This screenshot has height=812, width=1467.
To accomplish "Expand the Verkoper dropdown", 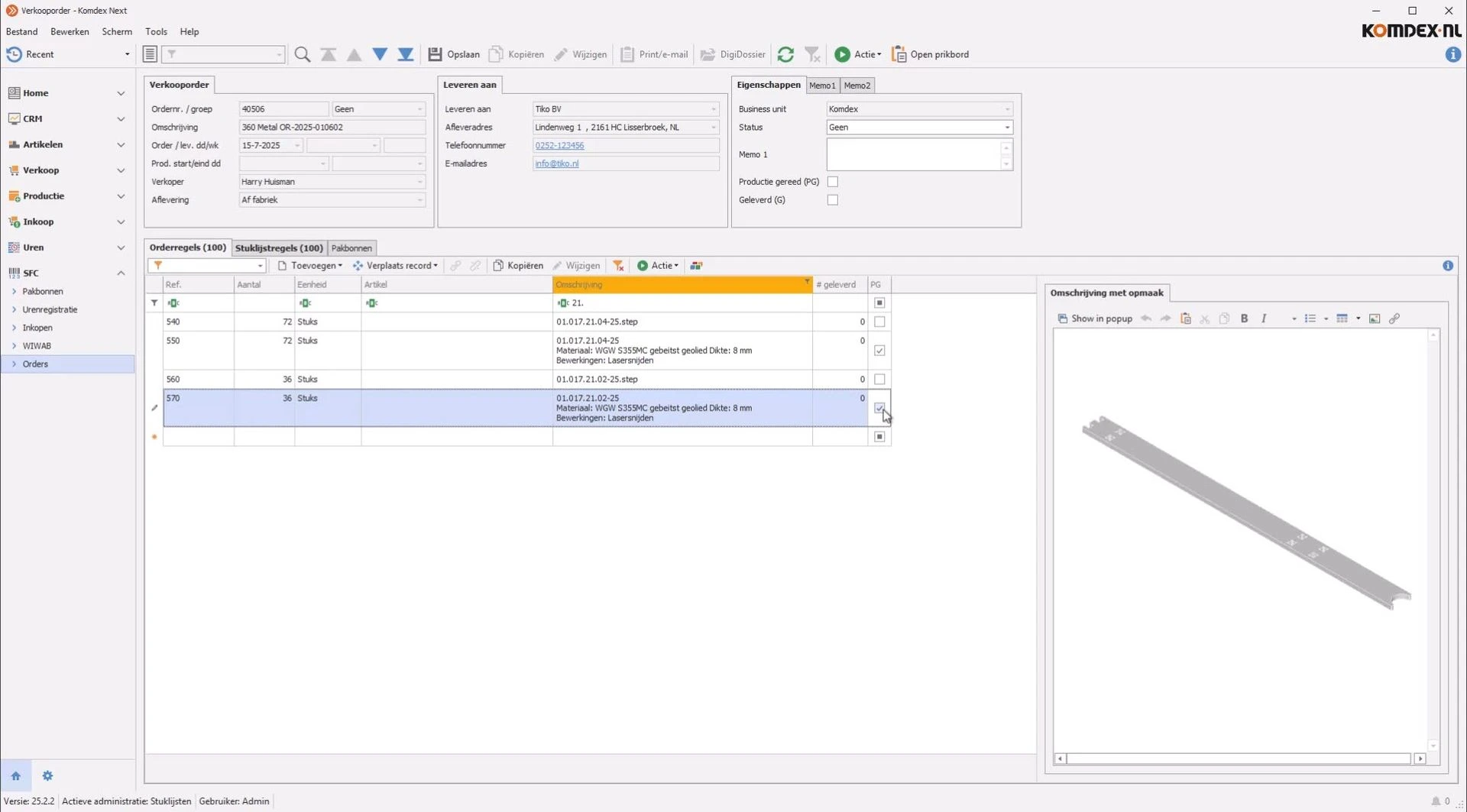I will click(x=419, y=182).
